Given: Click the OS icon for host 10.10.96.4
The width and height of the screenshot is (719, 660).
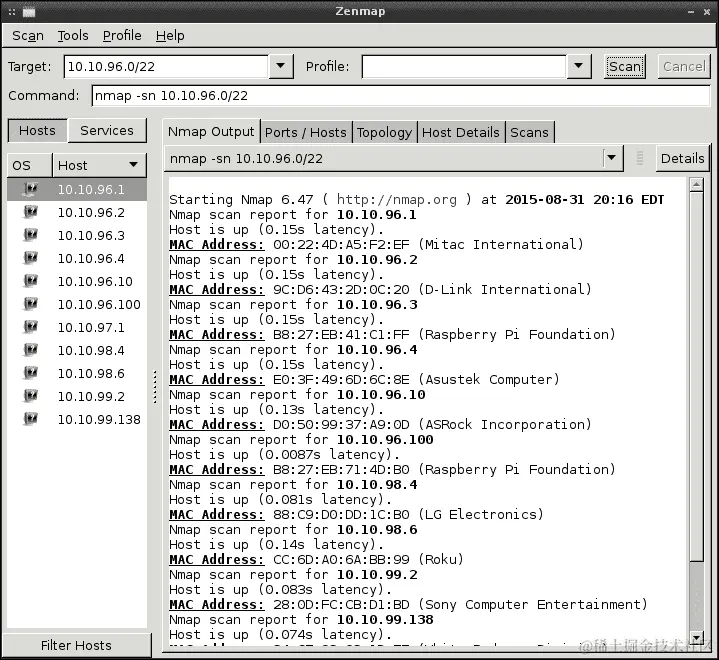Looking at the screenshot, I should point(30,258).
